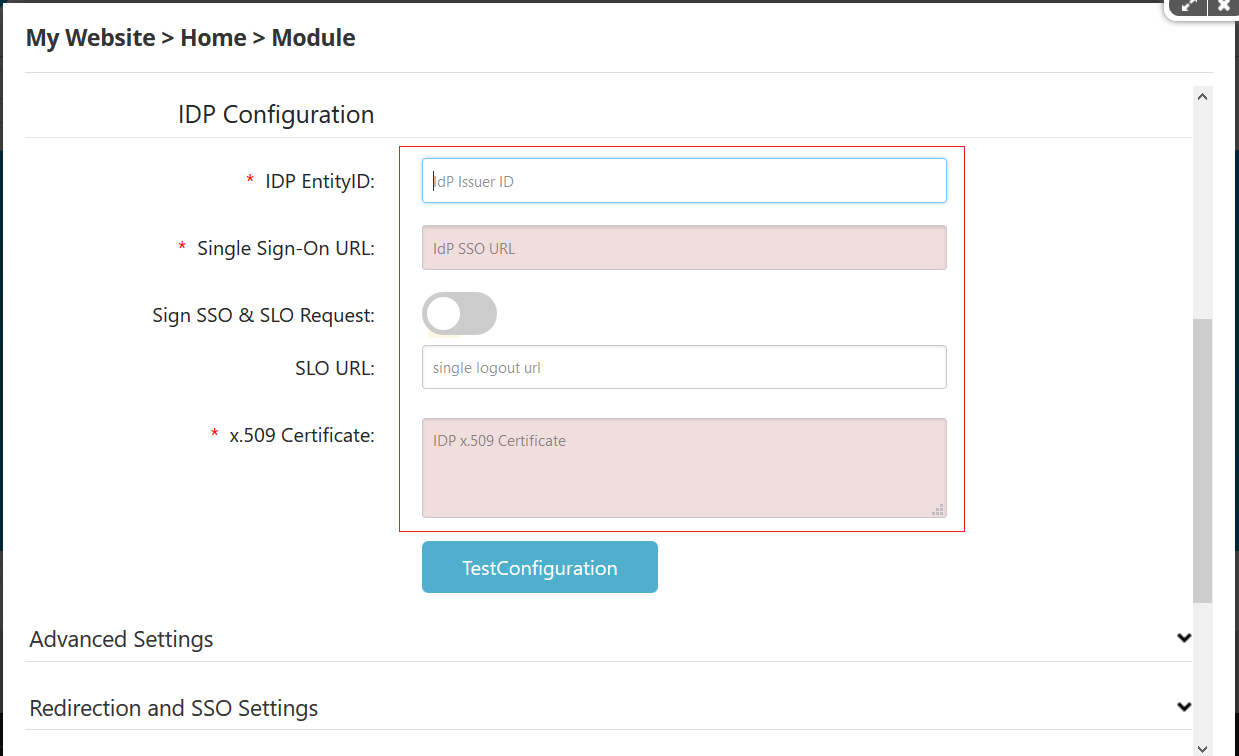Close the module popup with the X icon
The image size is (1239, 756).
point(1222,6)
